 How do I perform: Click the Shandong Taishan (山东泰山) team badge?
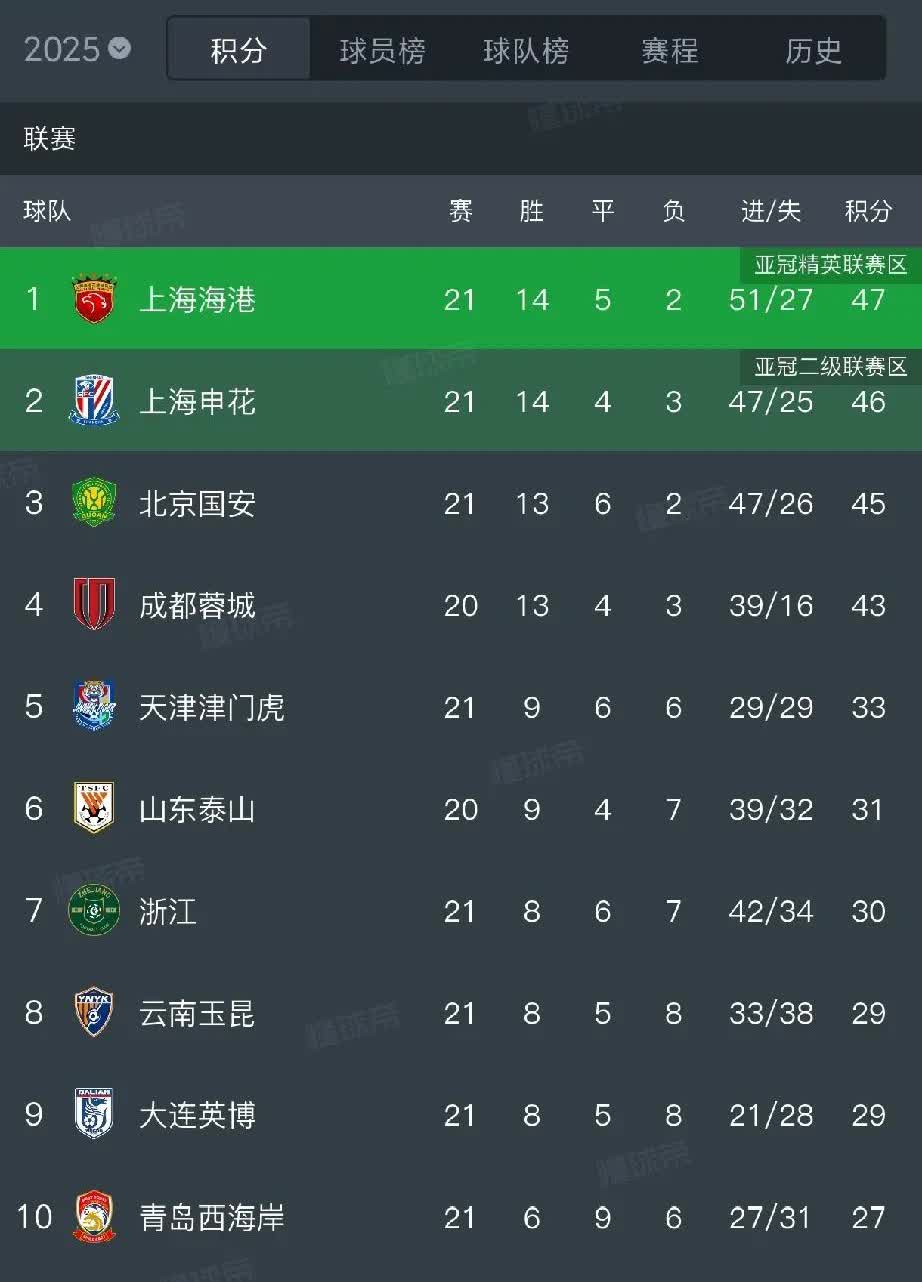94,809
